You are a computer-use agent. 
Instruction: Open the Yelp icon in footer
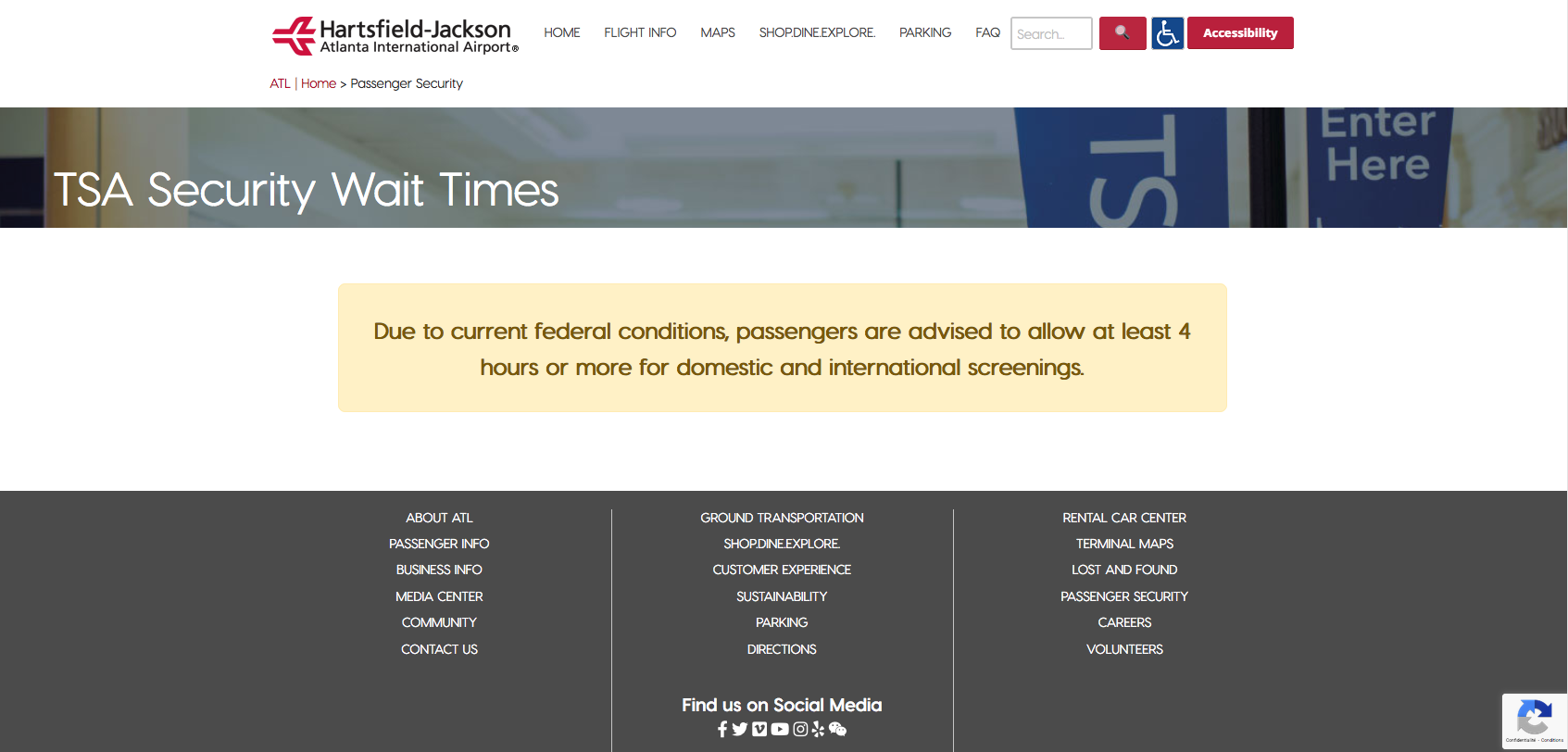tap(818, 730)
